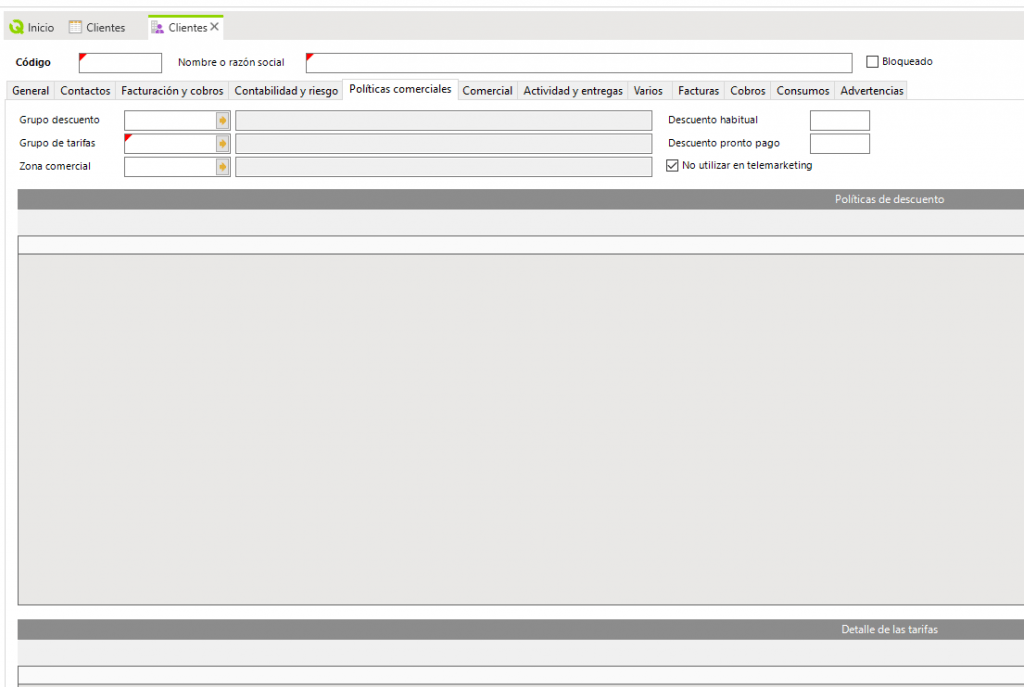1024x687 pixels.
Task: Open the Inicio home tab
Action: click(x=32, y=27)
